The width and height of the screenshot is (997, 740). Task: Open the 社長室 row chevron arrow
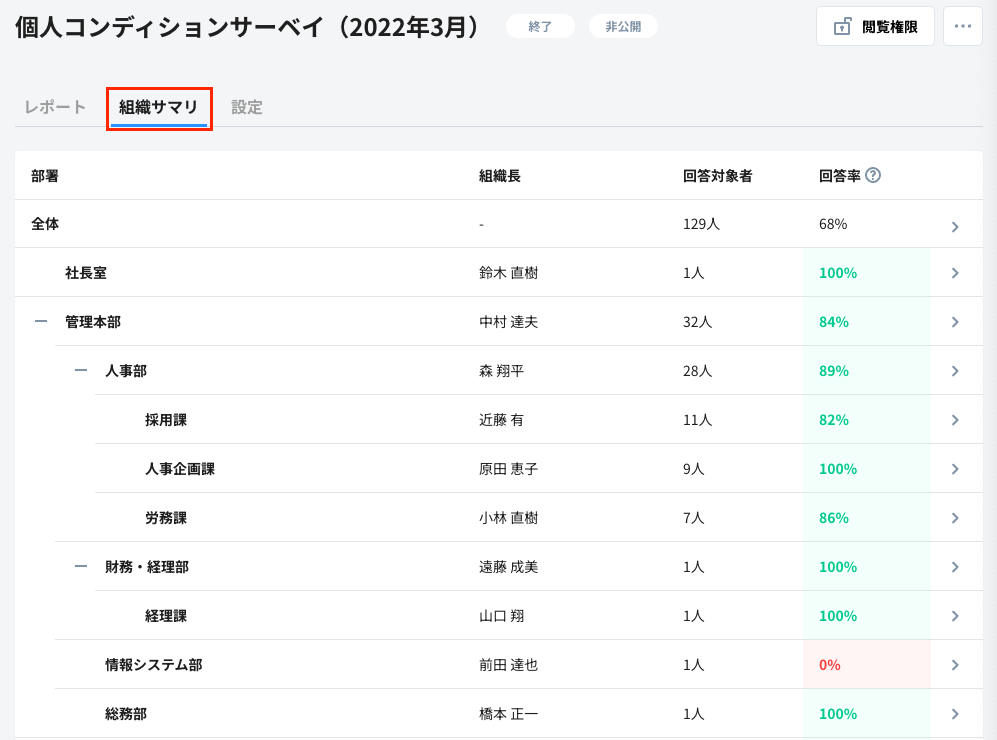click(x=955, y=272)
